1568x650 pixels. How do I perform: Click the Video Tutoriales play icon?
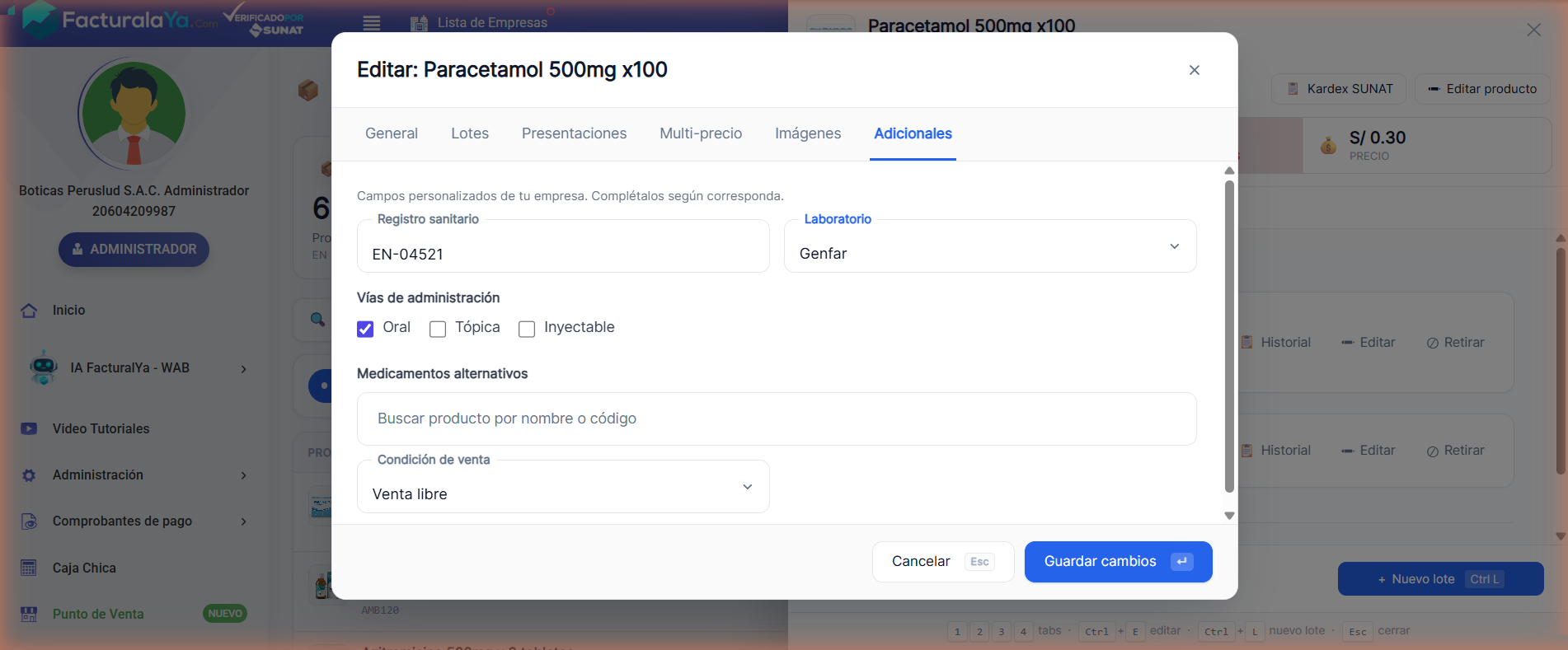(29, 428)
